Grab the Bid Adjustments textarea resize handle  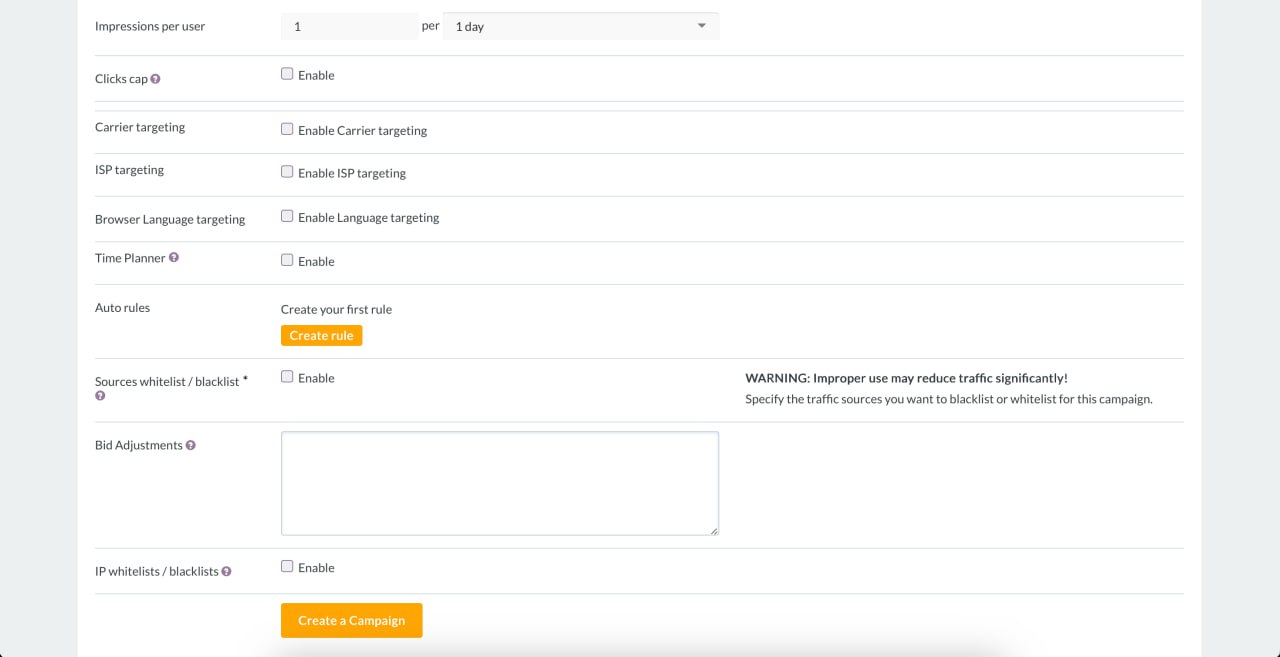point(714,531)
